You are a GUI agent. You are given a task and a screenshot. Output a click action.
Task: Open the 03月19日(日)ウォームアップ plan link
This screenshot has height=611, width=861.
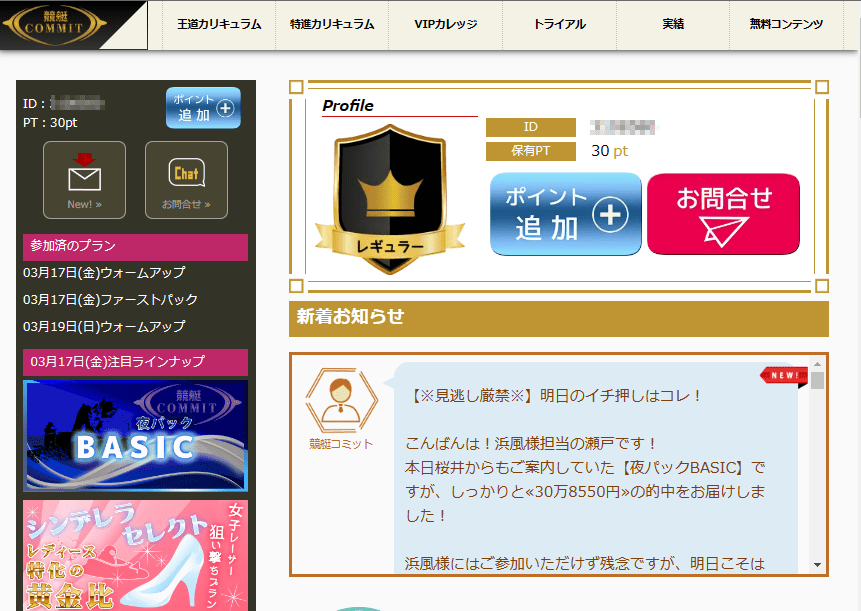[104, 326]
